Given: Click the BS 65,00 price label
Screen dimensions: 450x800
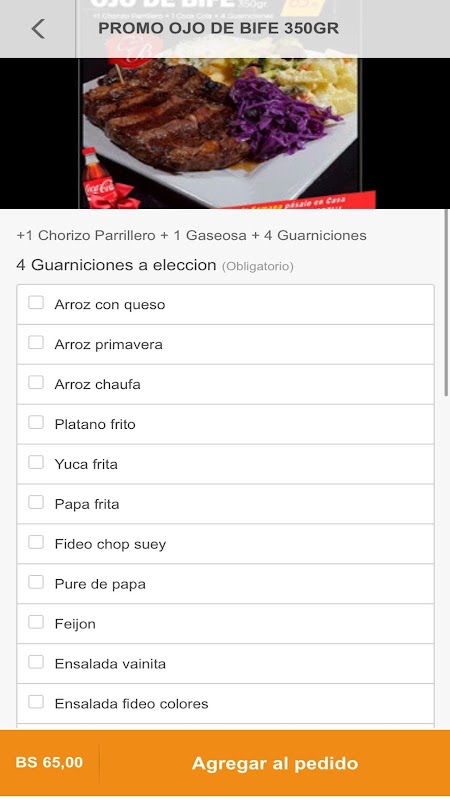Looking at the screenshot, I should (x=49, y=763).
